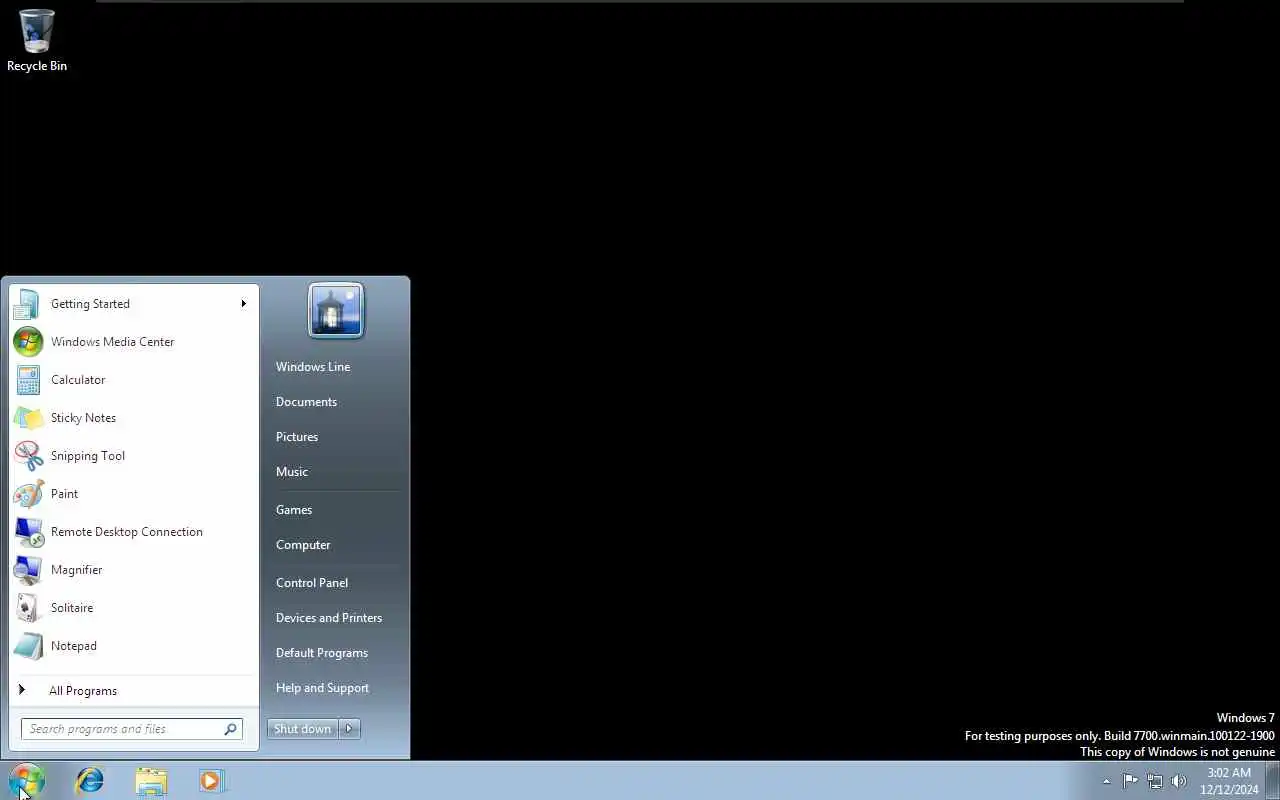Show hidden tray icons arrow
1280x800 pixels.
(x=1106, y=781)
